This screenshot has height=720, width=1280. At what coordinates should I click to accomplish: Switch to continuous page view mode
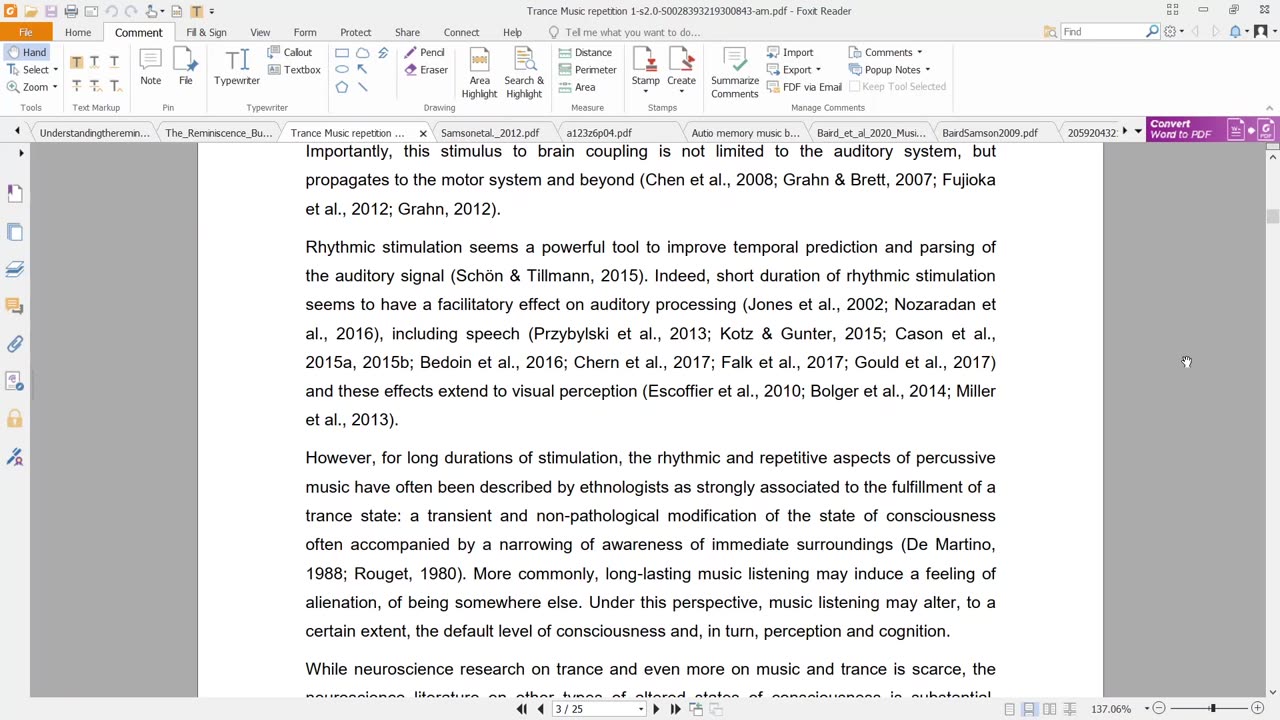[x=1029, y=709]
